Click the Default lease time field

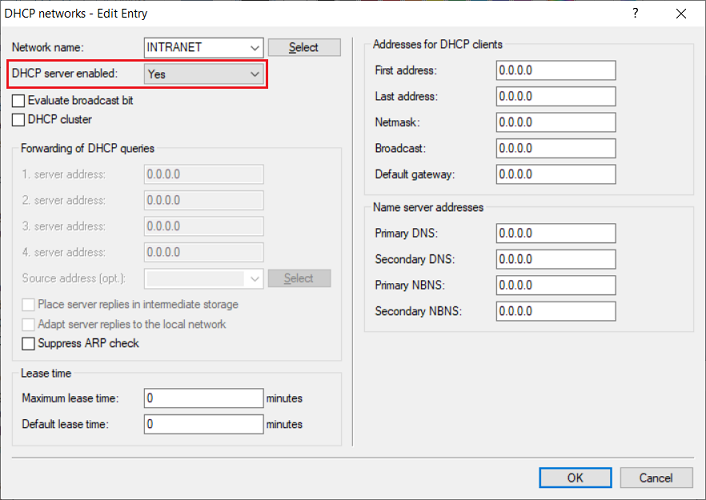203,425
